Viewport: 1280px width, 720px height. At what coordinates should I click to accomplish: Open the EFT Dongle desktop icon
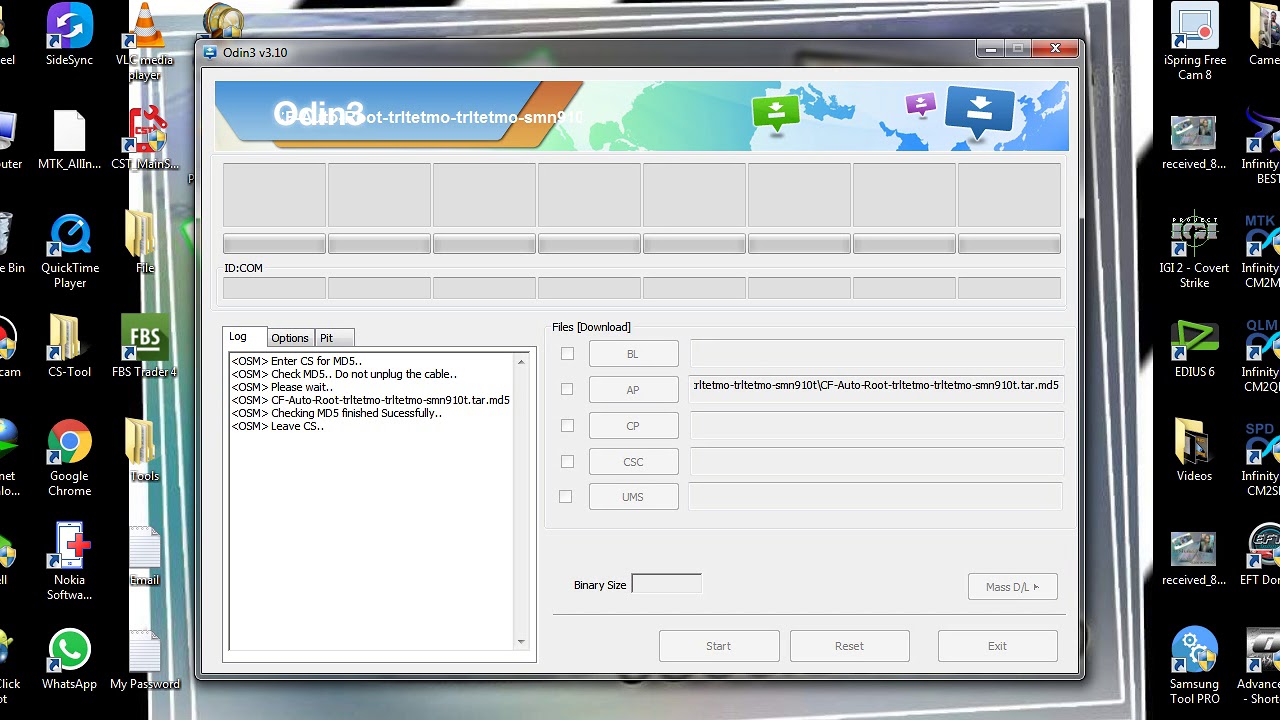[x=1262, y=555]
